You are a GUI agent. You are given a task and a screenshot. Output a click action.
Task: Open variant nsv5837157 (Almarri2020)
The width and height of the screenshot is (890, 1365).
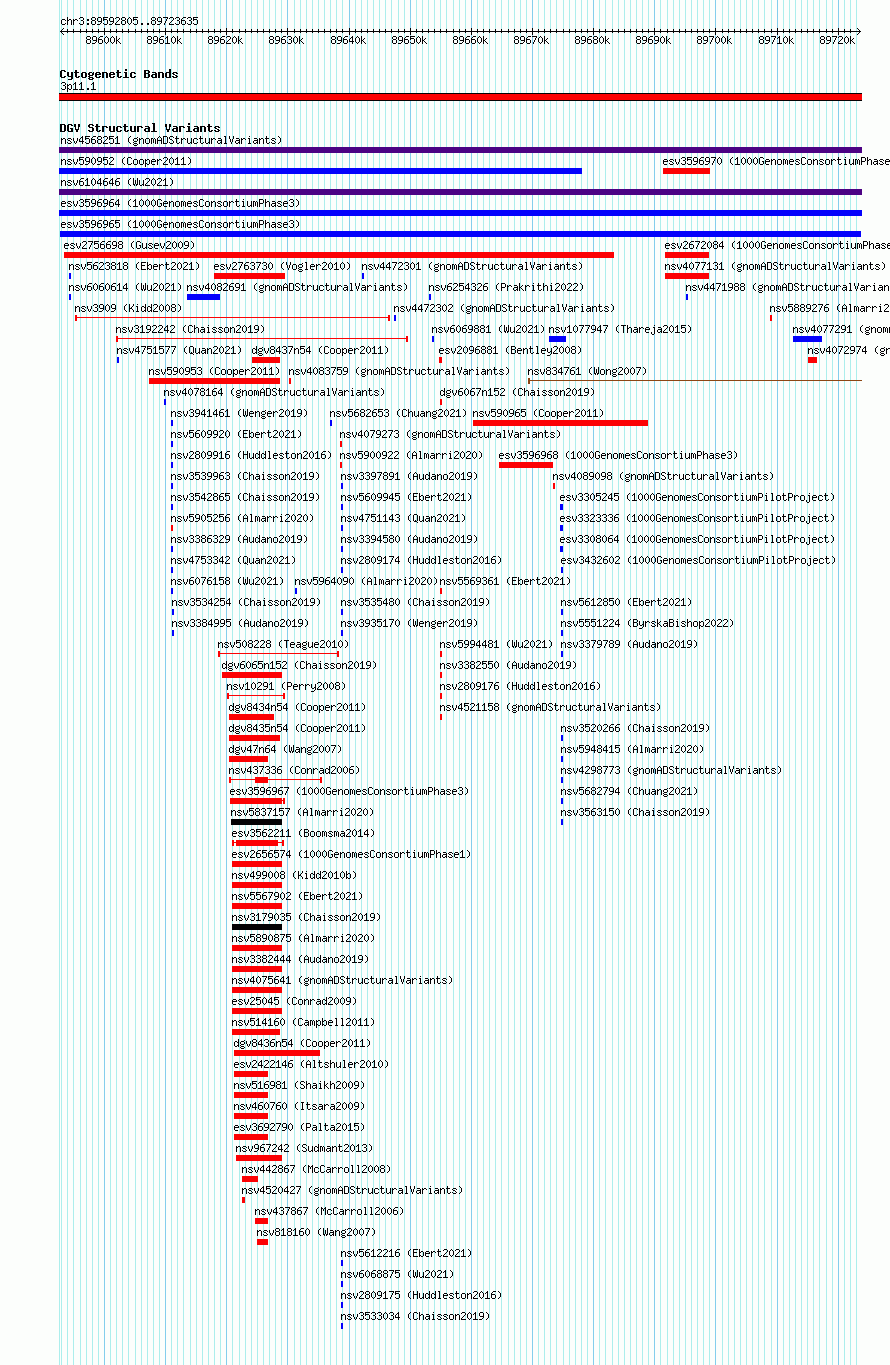302,812
